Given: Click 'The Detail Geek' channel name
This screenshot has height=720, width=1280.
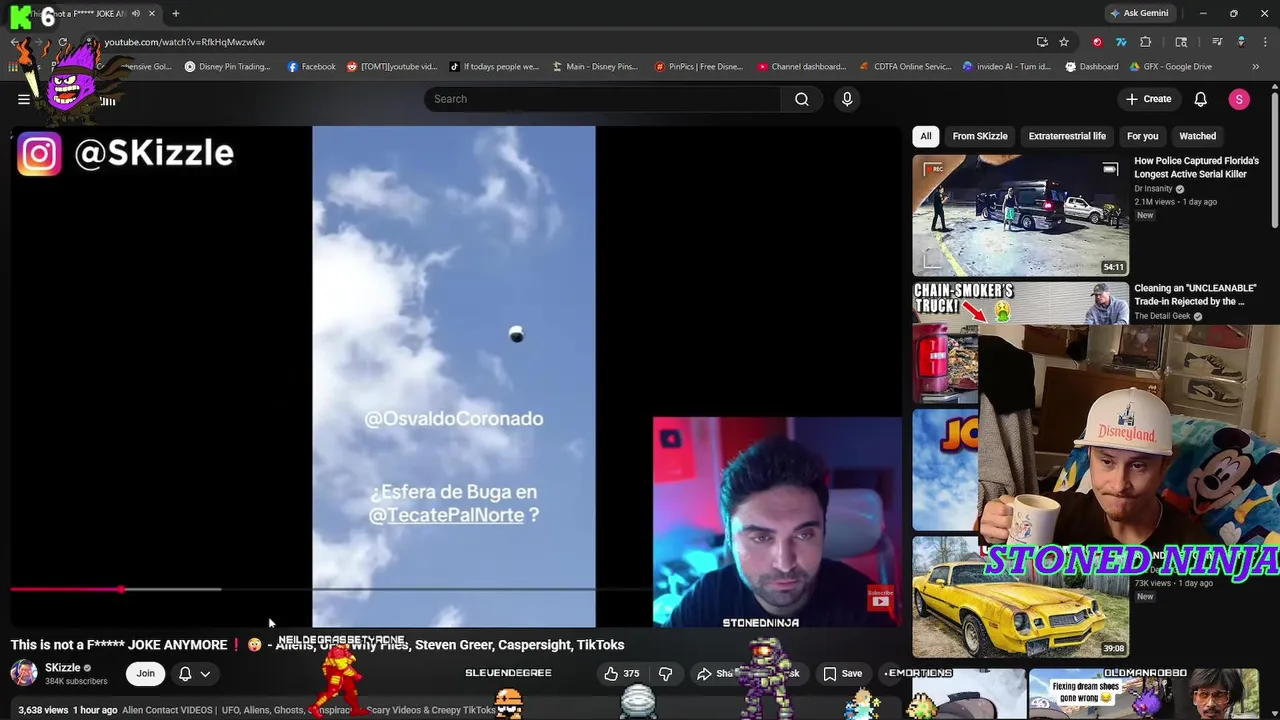Looking at the screenshot, I should 1162,316.
